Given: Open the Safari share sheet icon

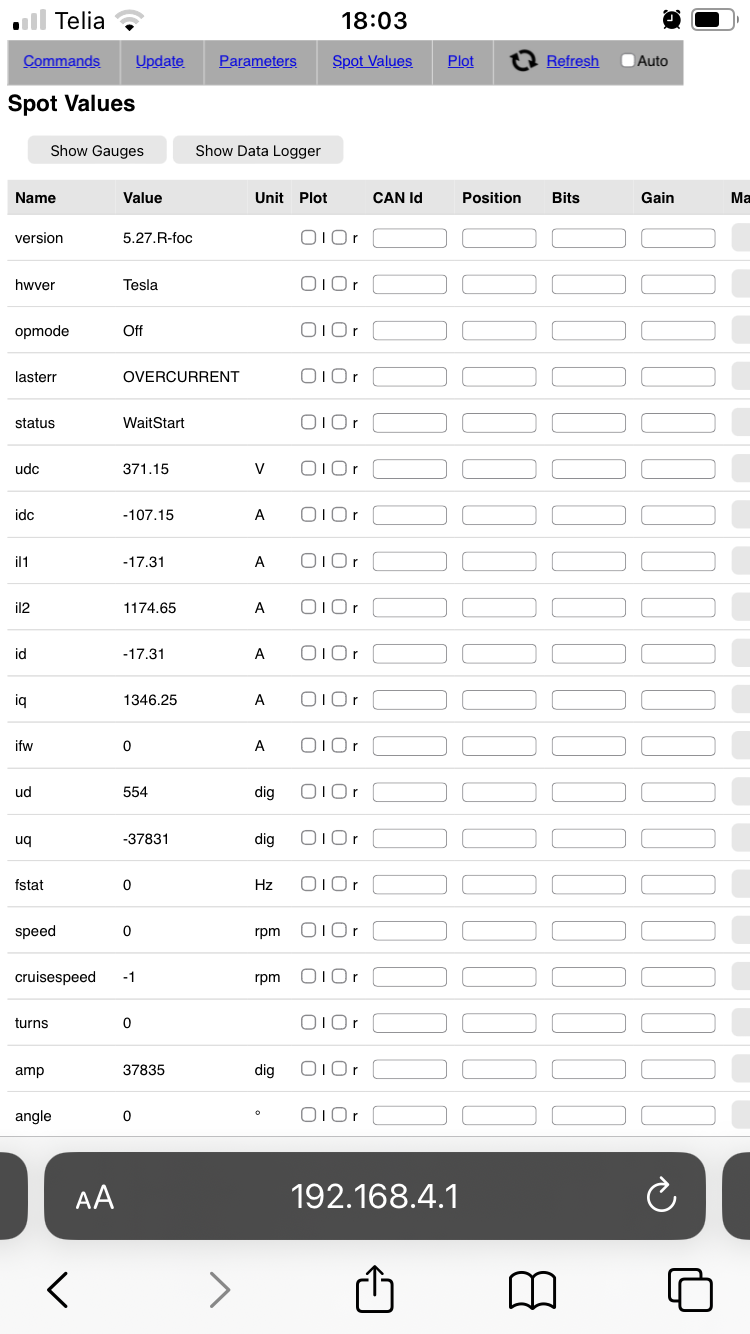Looking at the screenshot, I should coord(375,1289).
